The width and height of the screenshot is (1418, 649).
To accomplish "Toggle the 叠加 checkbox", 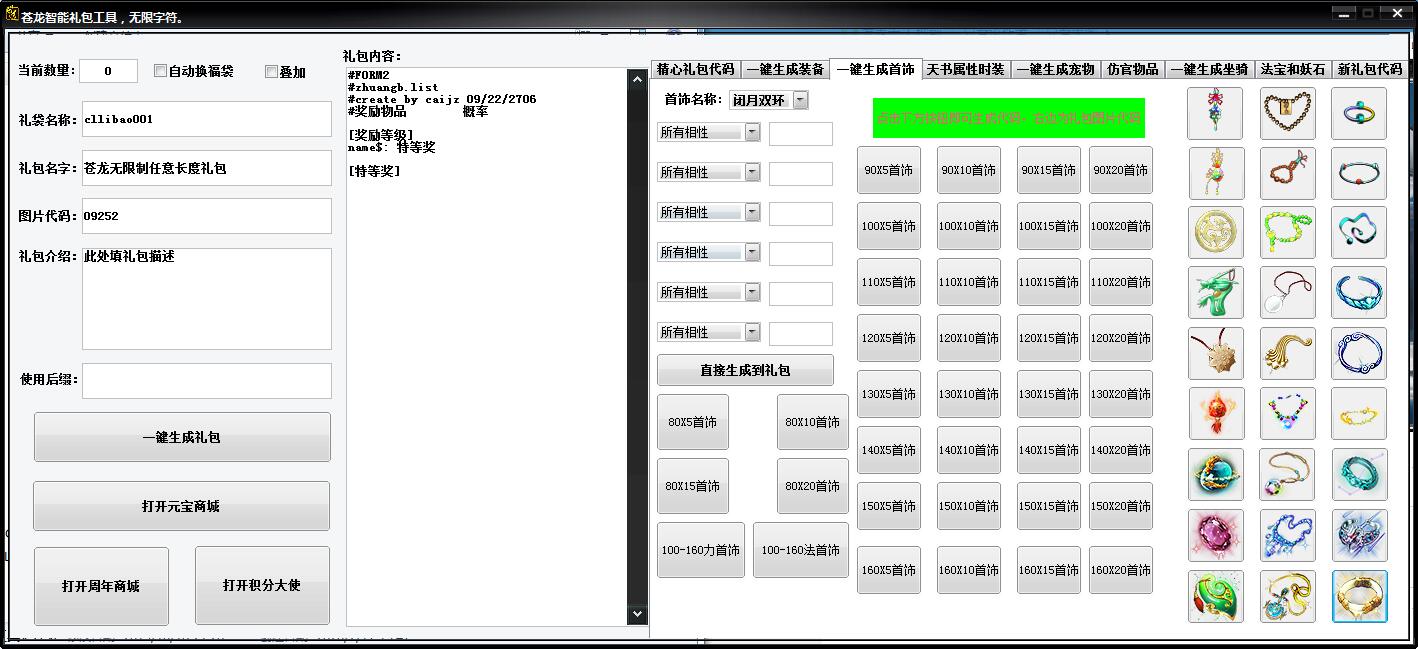I will pos(271,72).
